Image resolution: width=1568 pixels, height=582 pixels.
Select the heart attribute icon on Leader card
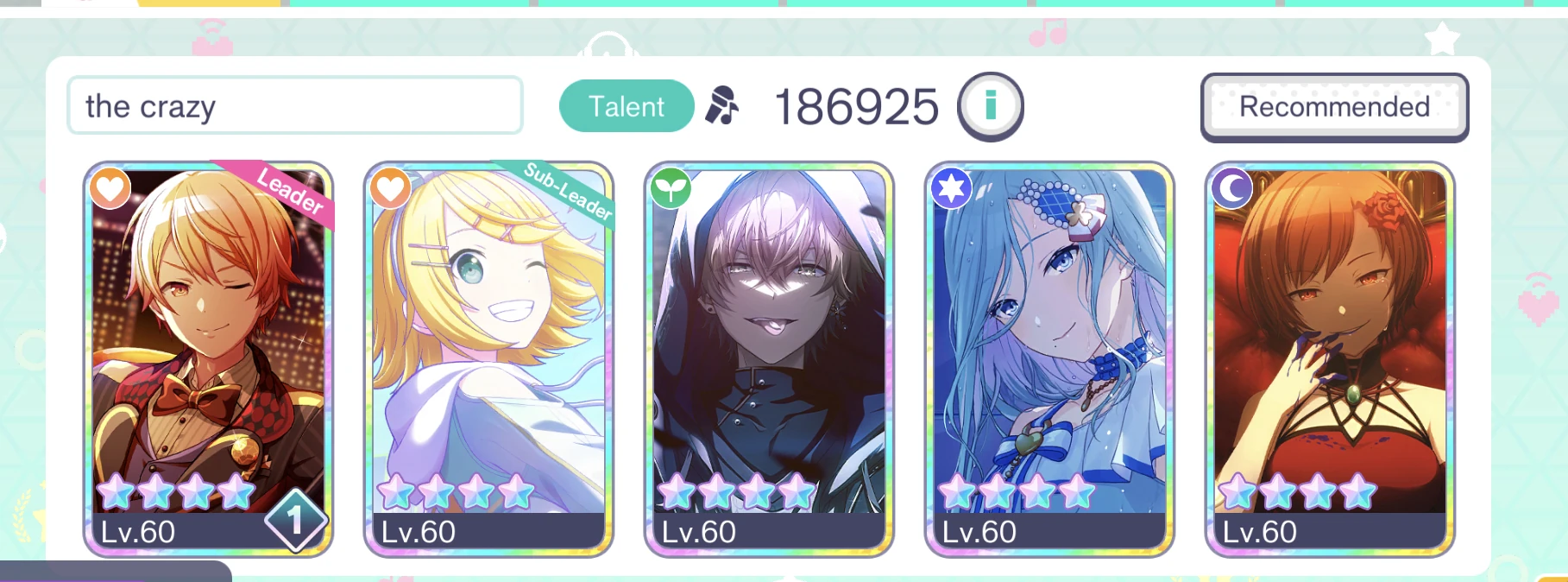click(110, 187)
